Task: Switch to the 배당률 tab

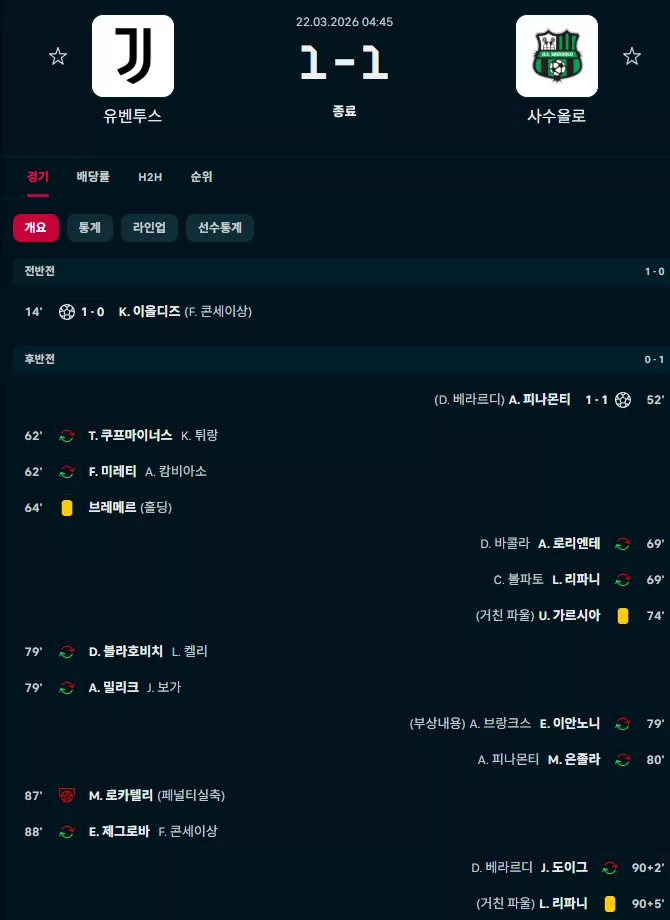Action: click(93, 177)
